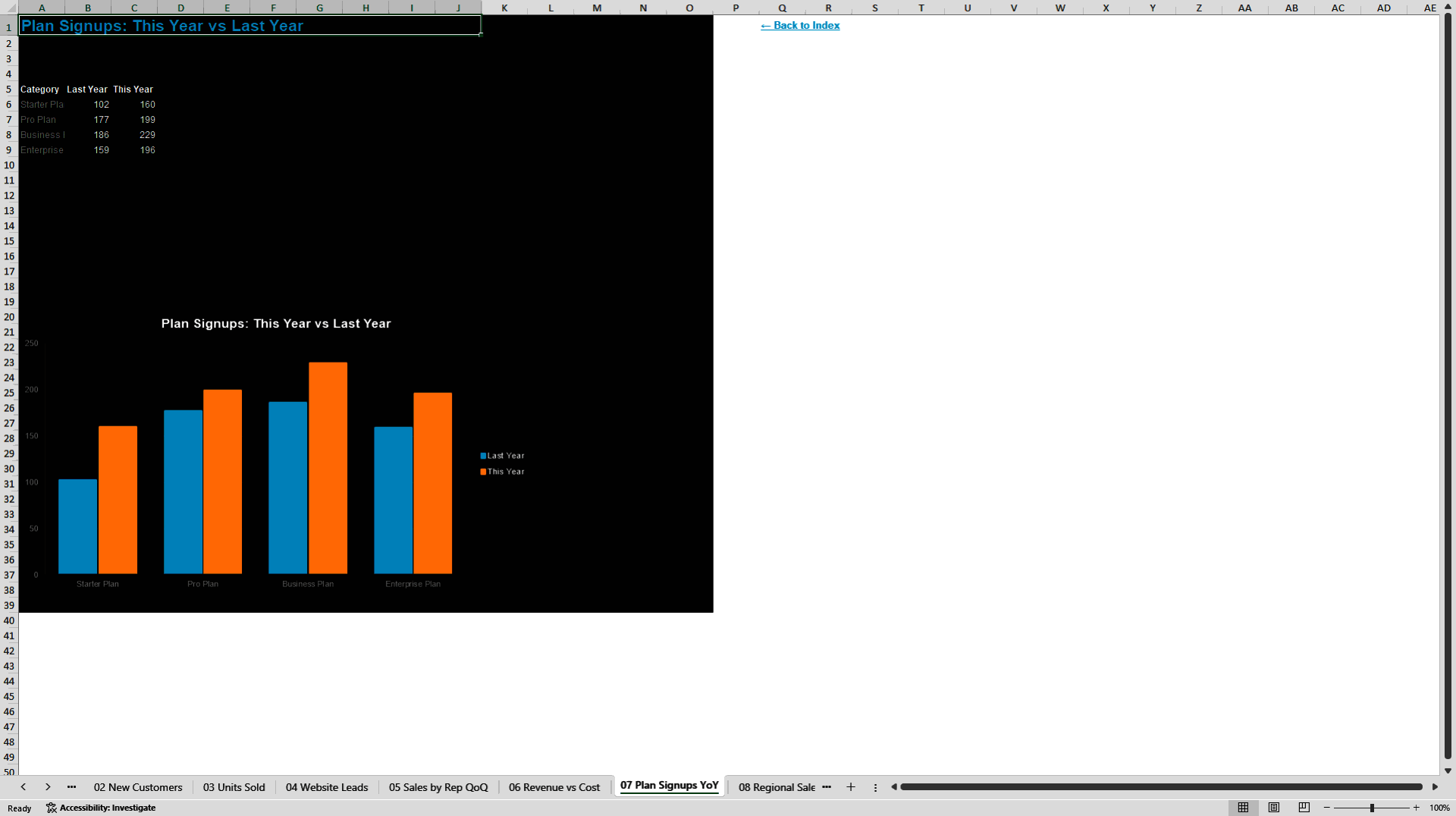The height and width of the screenshot is (816, 1456).
Task: Click Pro Plan blue bar
Action: point(183,491)
